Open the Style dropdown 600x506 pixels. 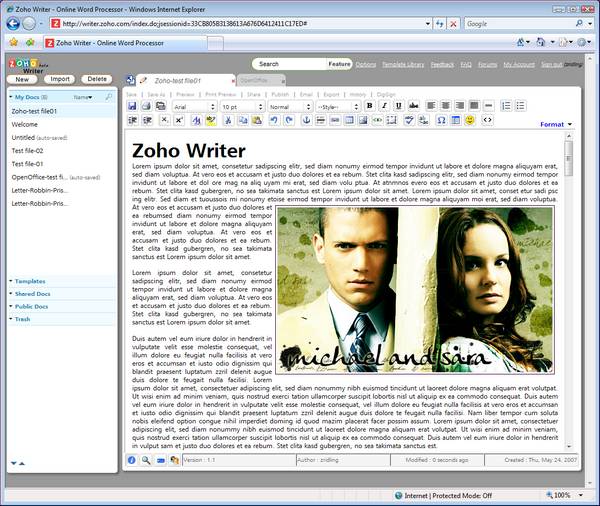(338, 107)
